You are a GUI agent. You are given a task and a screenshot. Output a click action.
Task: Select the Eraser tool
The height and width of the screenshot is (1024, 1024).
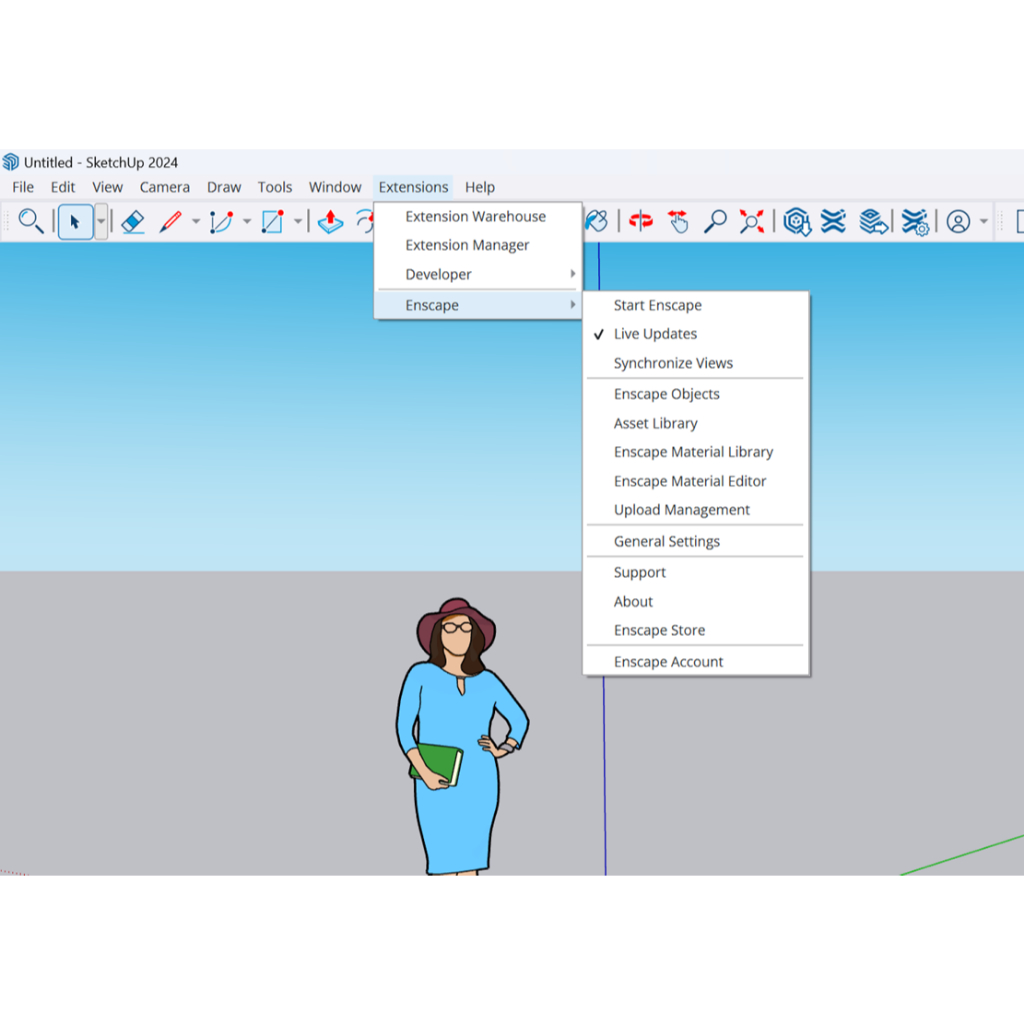click(133, 222)
